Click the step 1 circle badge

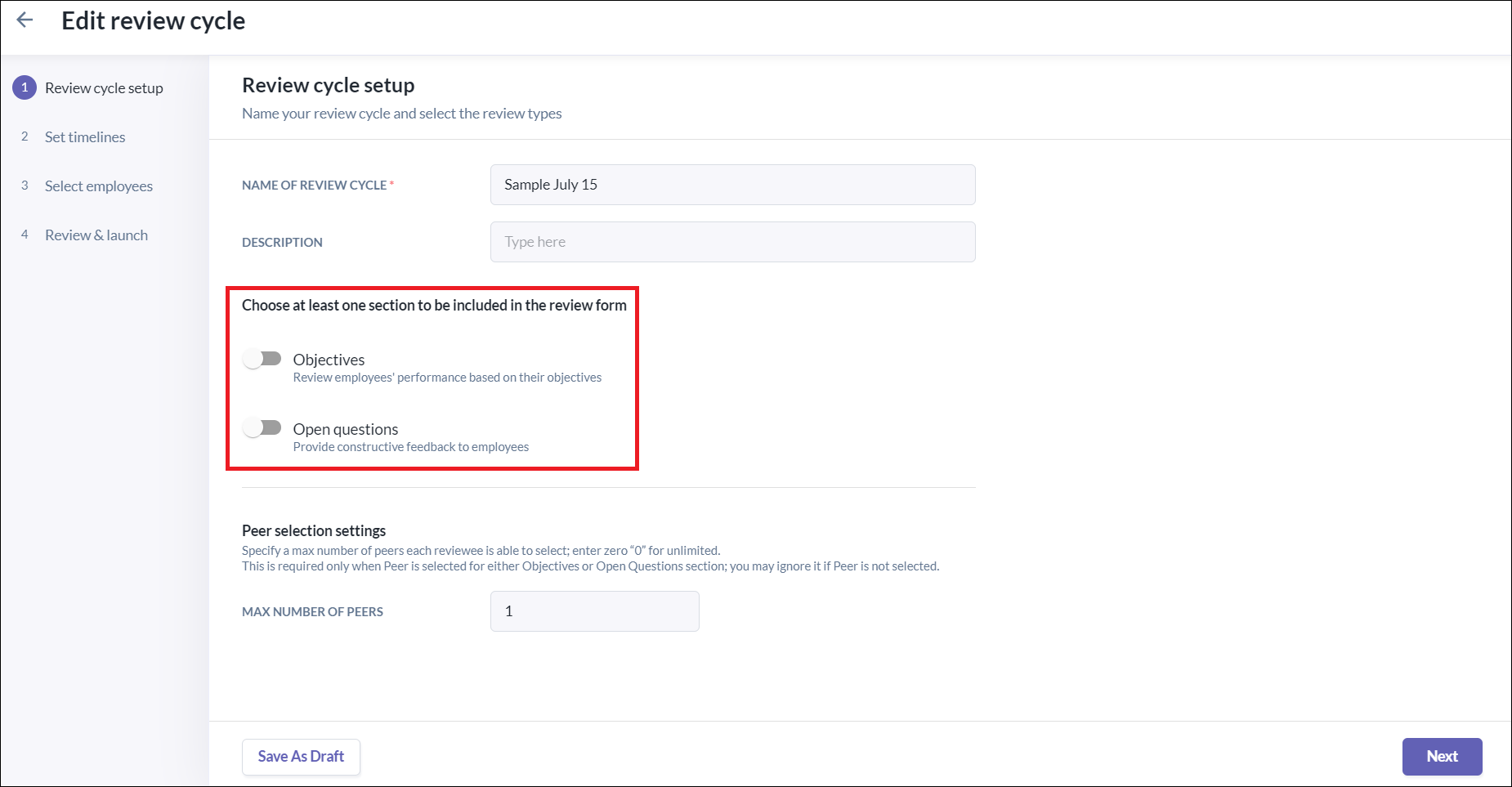tap(25, 87)
